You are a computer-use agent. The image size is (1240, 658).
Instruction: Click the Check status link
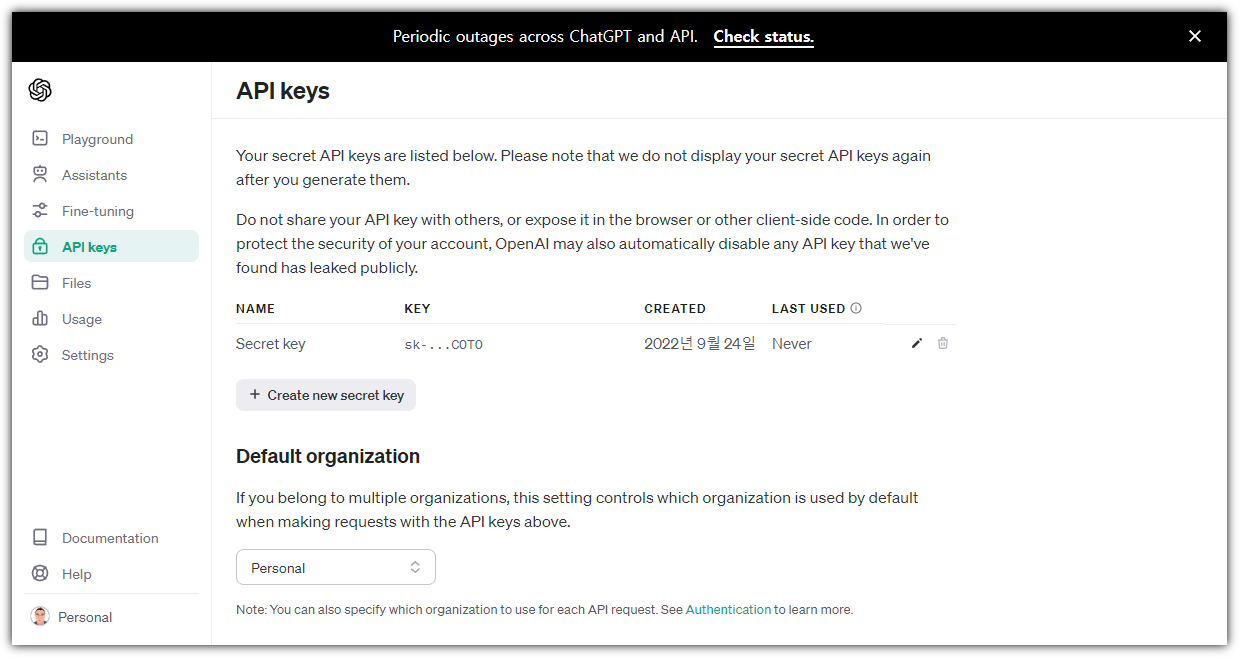tap(764, 36)
